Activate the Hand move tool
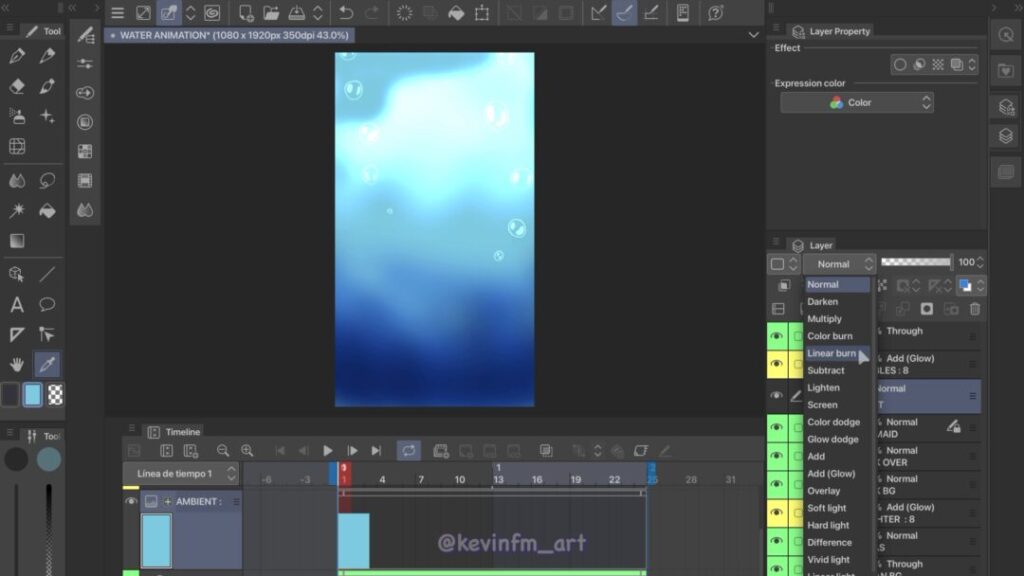Screen dimensions: 1024x576 pos(18,364)
